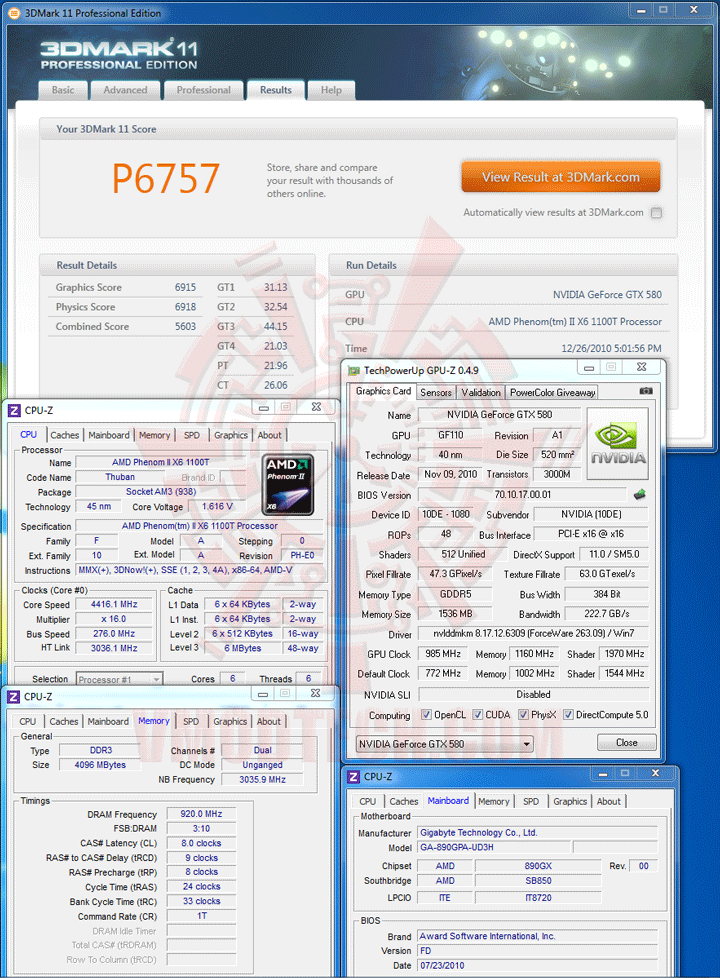Image resolution: width=720 pixels, height=978 pixels.
Task: Click the BIOS Date 07/23/2010 field
Action: point(537,966)
